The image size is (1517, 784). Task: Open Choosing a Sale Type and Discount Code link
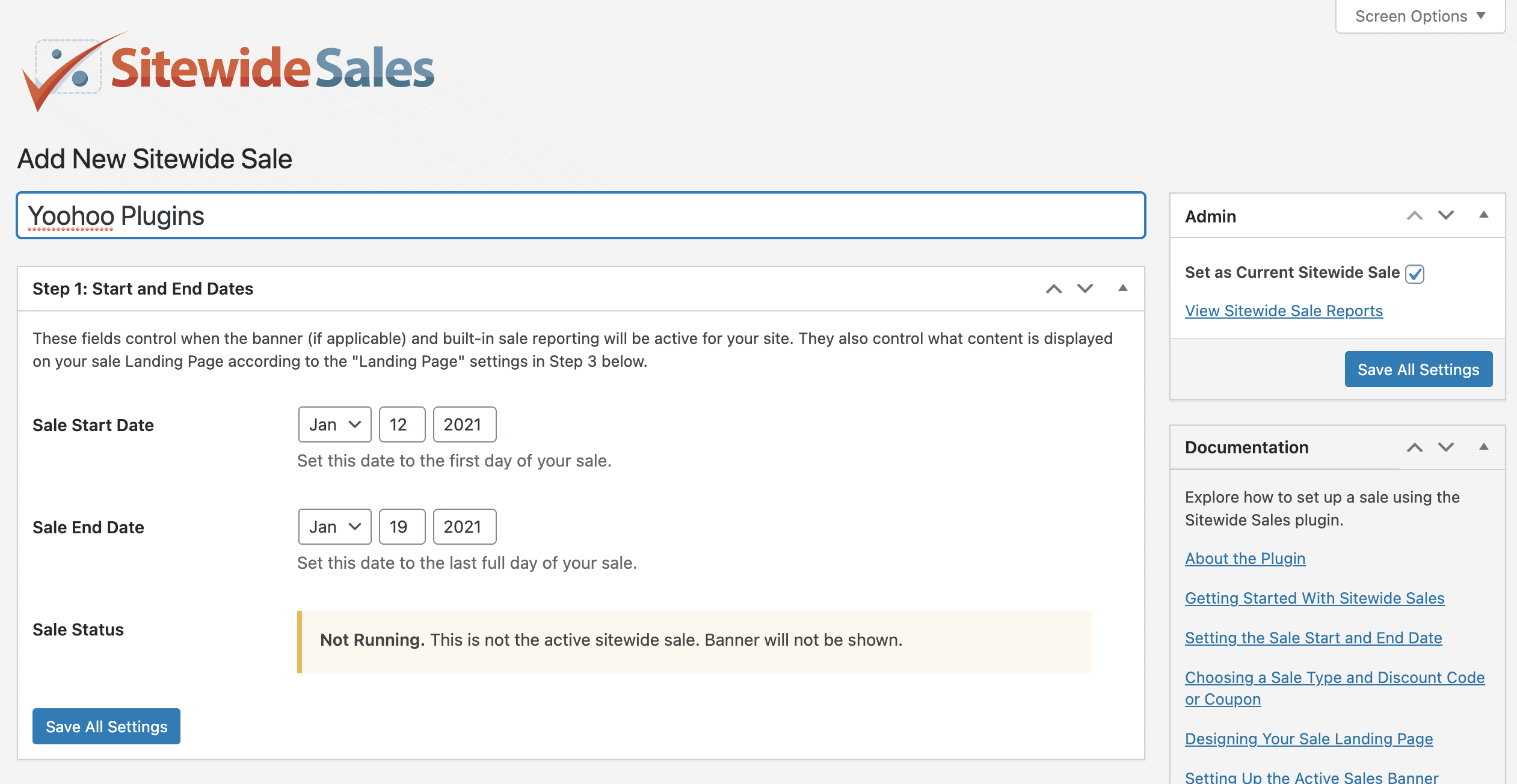pyautogui.click(x=1335, y=688)
